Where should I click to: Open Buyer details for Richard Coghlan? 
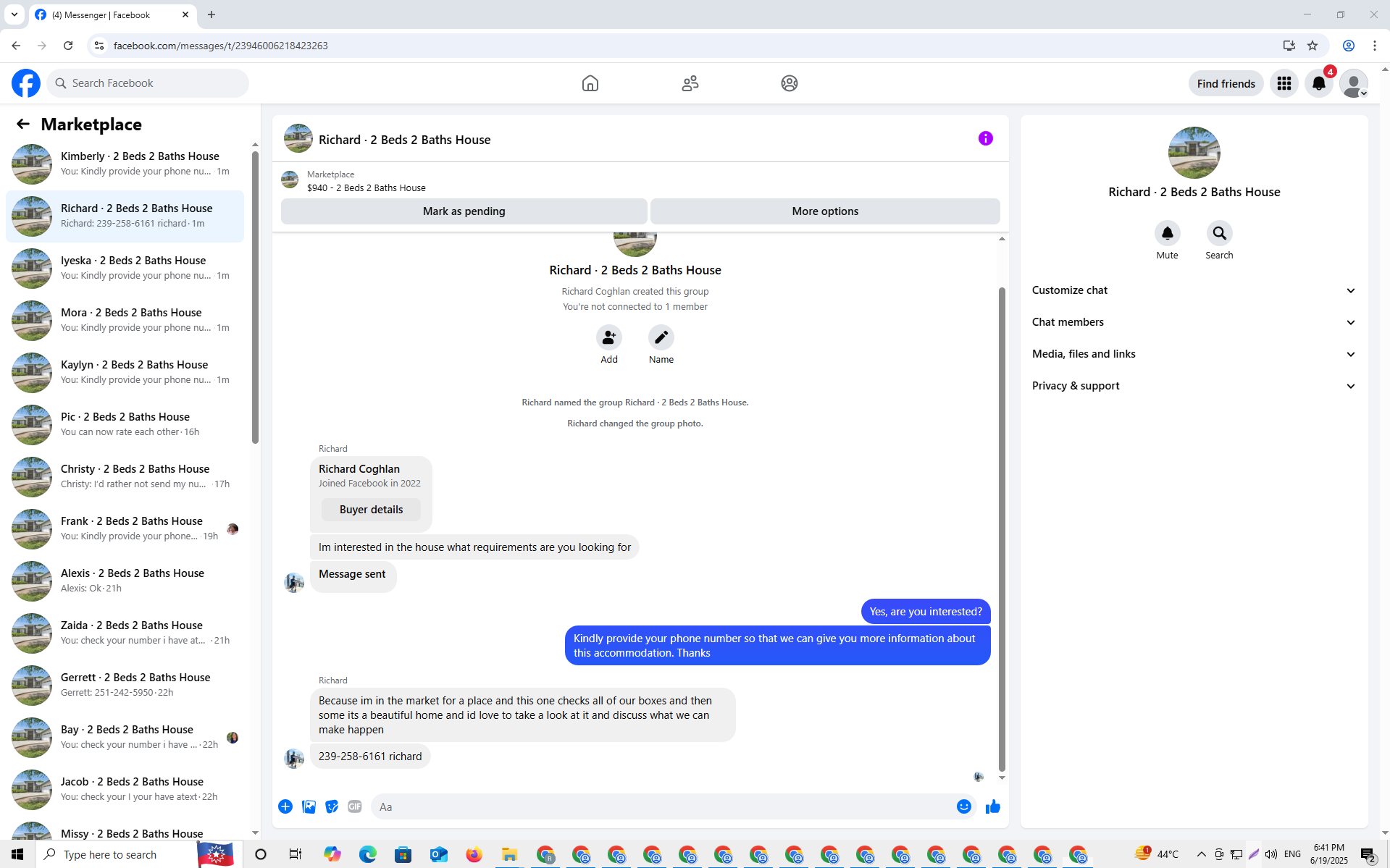point(371,510)
